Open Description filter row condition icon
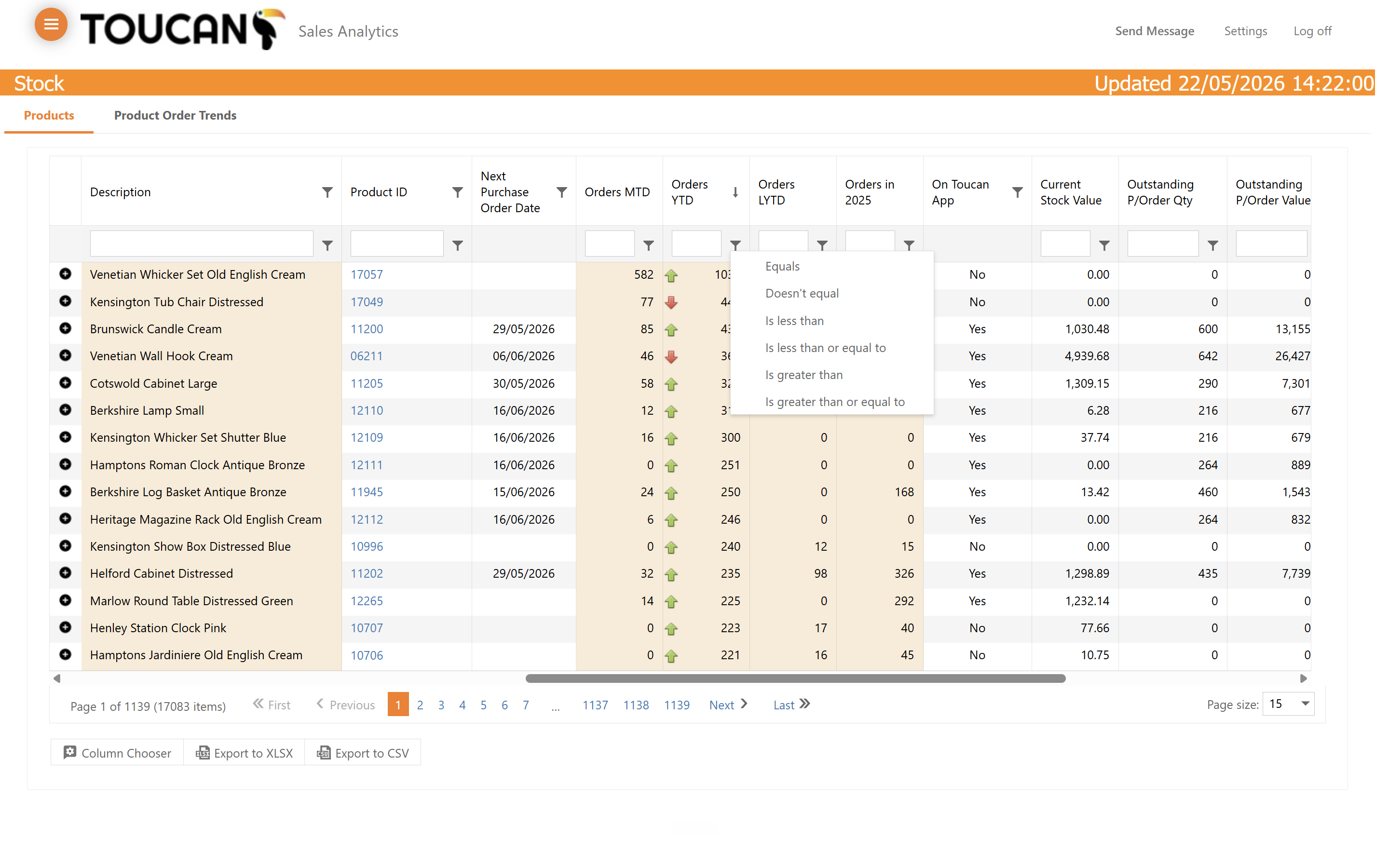 (x=327, y=245)
